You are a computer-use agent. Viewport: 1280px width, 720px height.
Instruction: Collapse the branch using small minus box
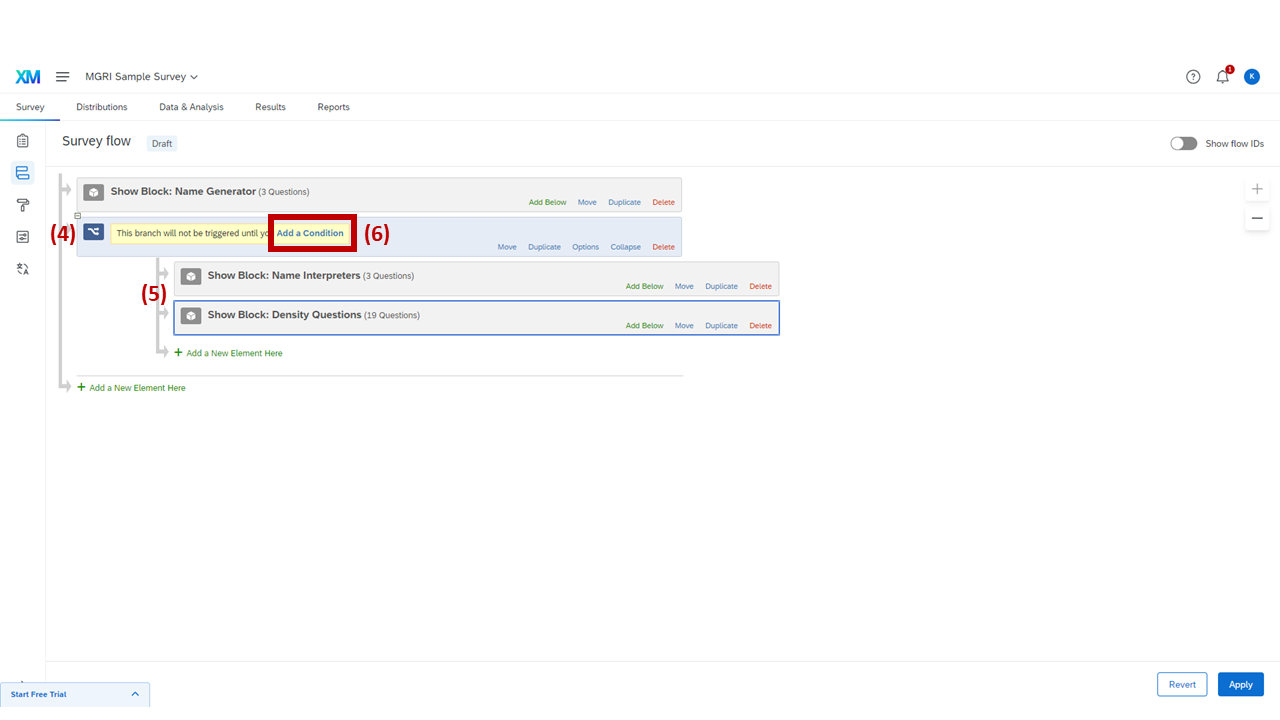[x=78, y=216]
